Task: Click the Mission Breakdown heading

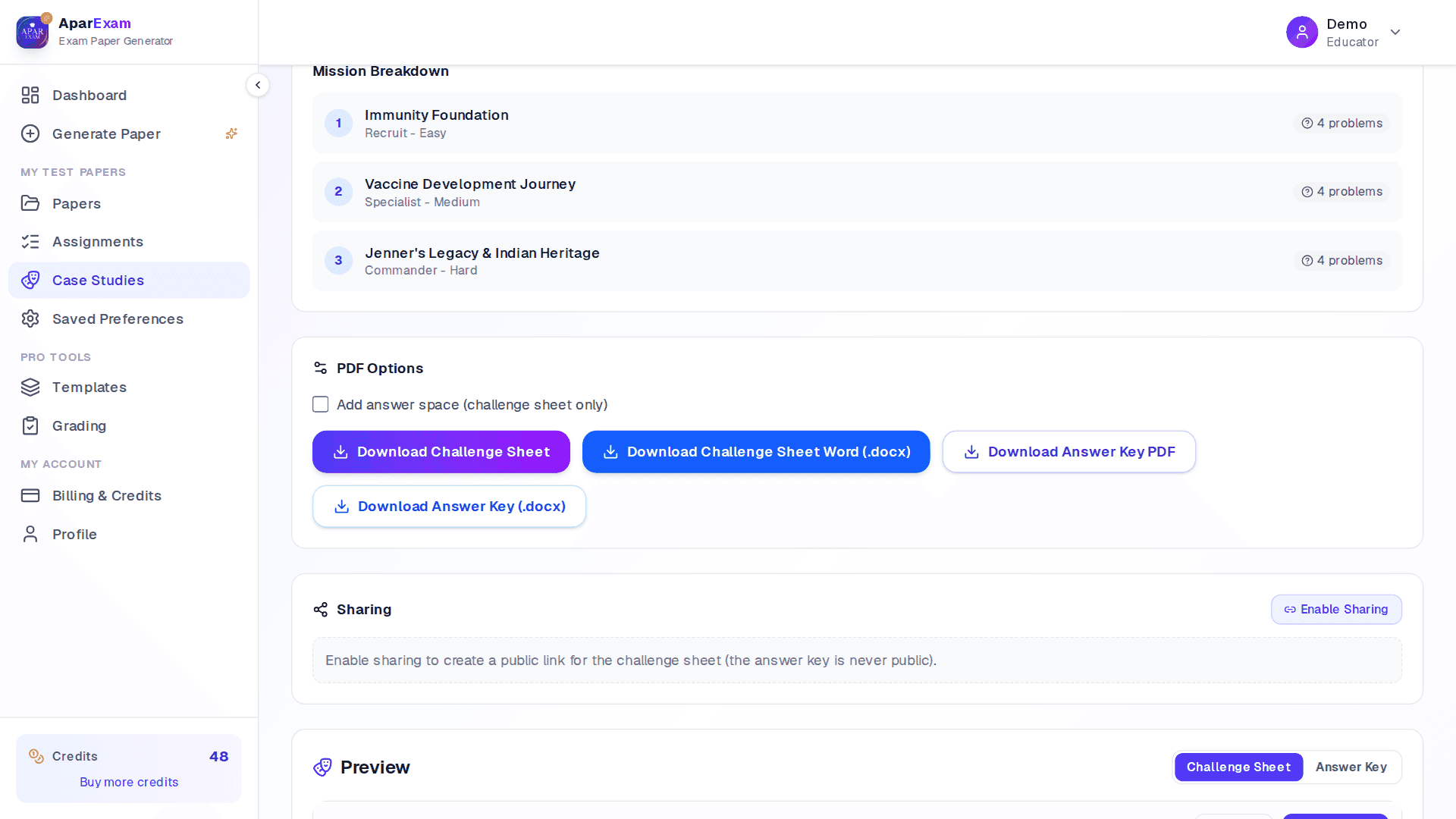Action: pos(381,71)
